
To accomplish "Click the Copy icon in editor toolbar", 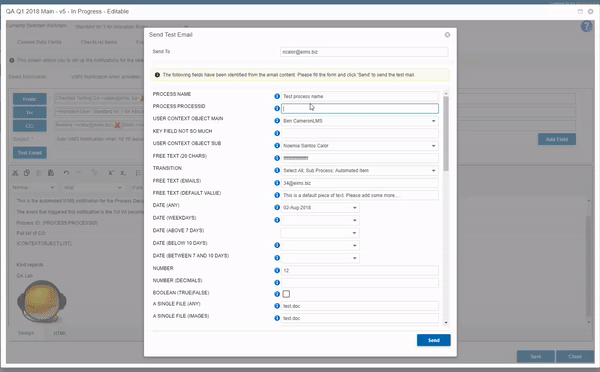I will tap(26, 173).
